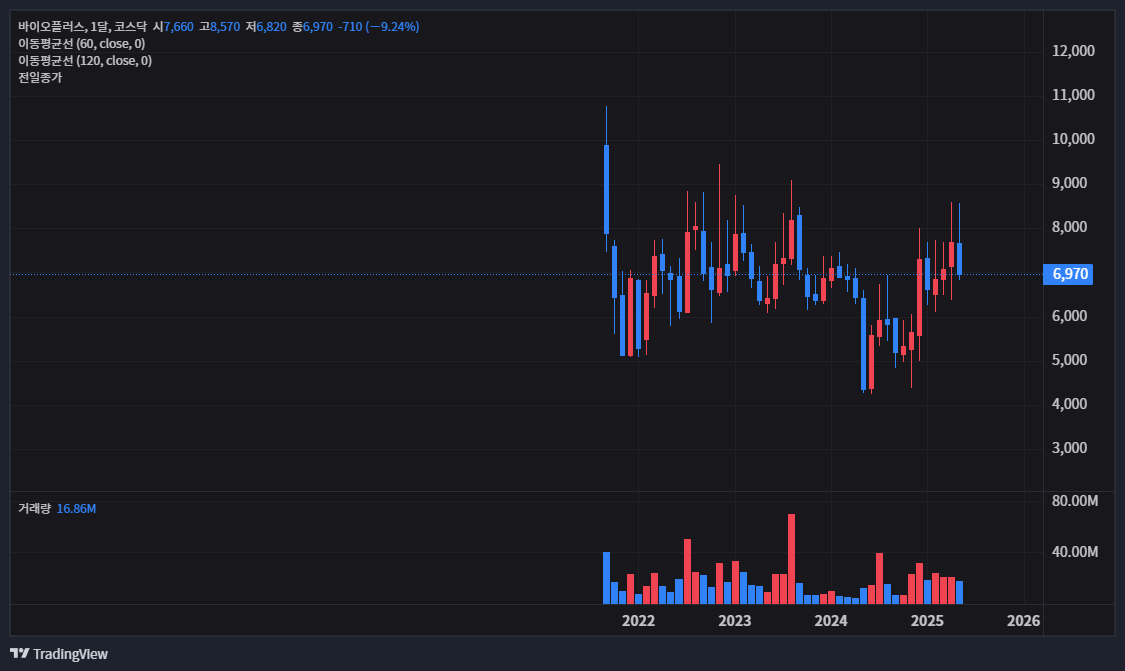Click the 9,000 price axis label
The height and width of the screenshot is (671, 1125).
tap(1069, 183)
